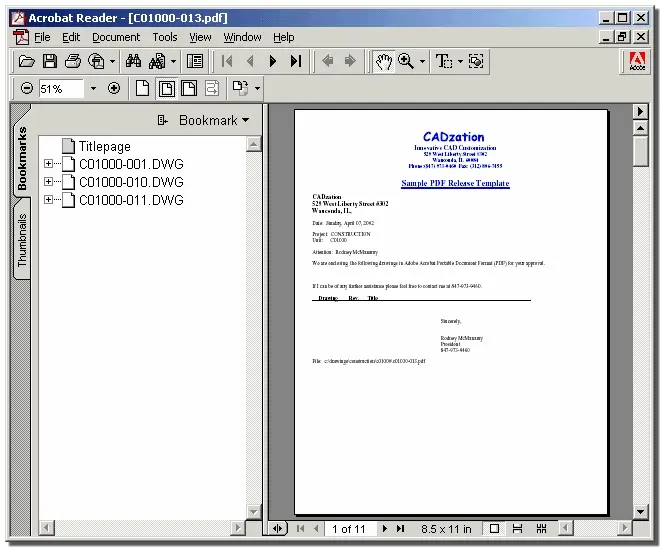This screenshot has width=660, height=547.
Task: Select the Zoom In magnifier tool
Action: [406, 62]
